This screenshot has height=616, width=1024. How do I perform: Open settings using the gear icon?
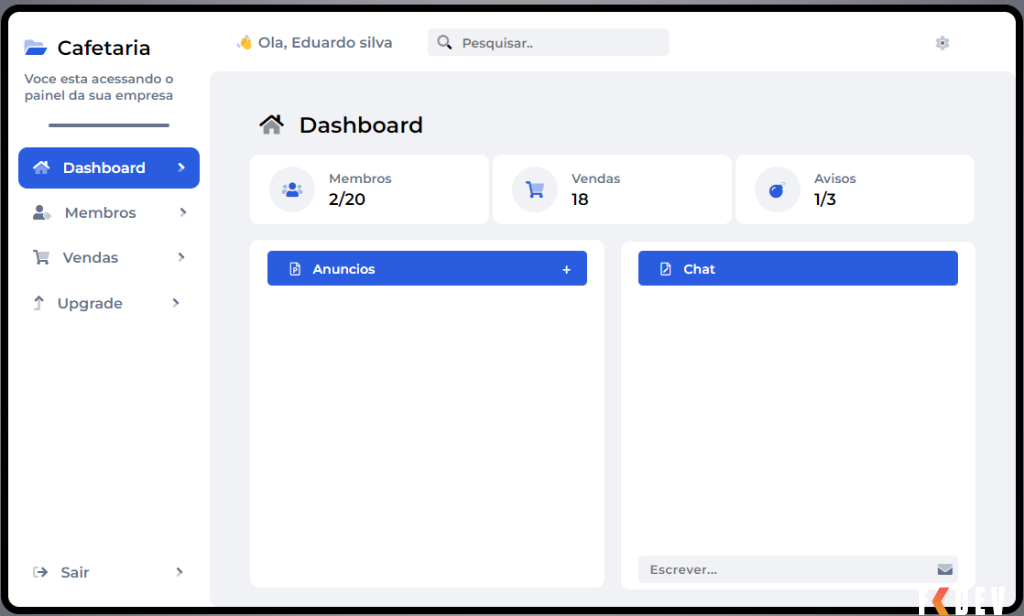coord(941,43)
